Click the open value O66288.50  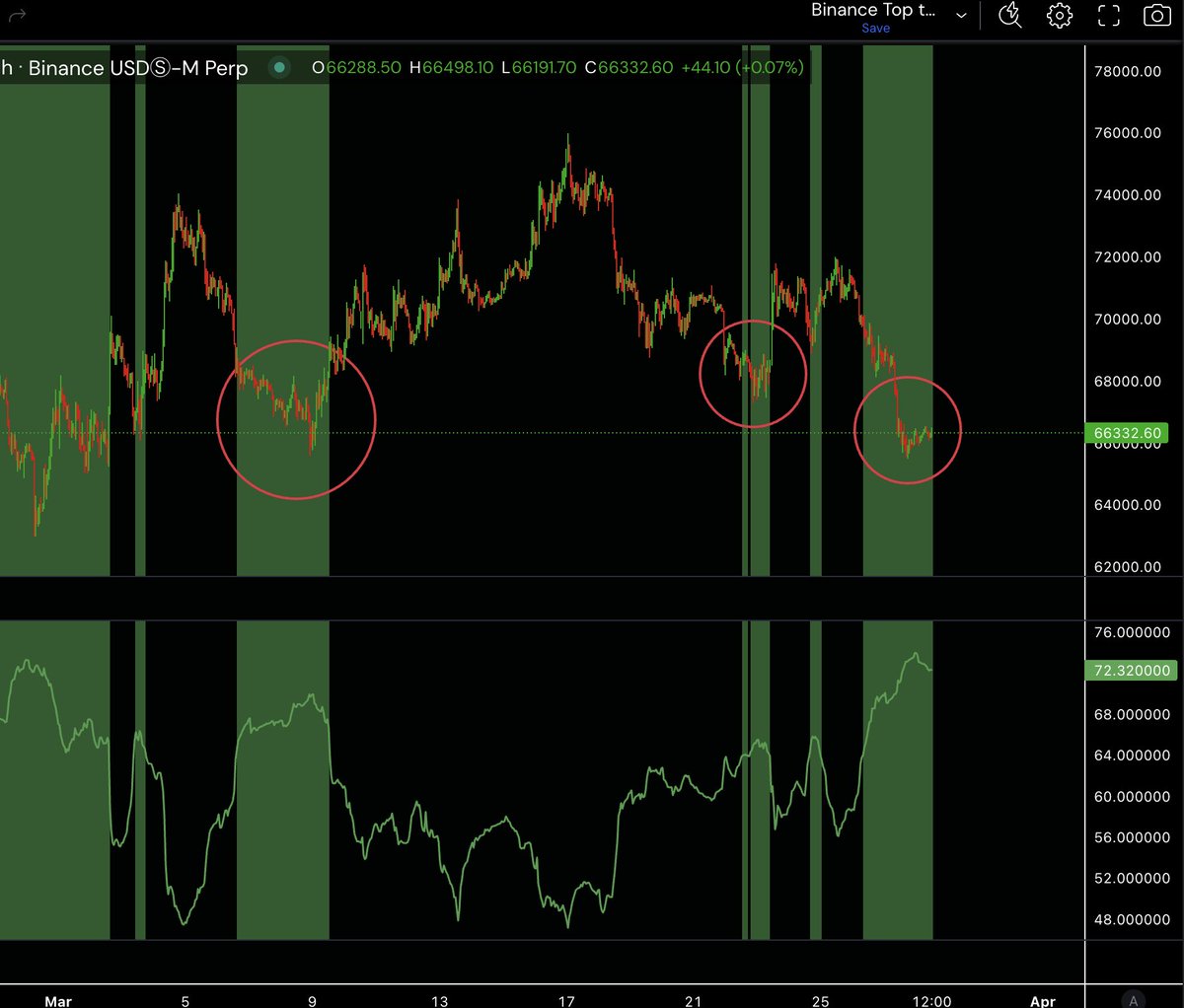click(356, 68)
